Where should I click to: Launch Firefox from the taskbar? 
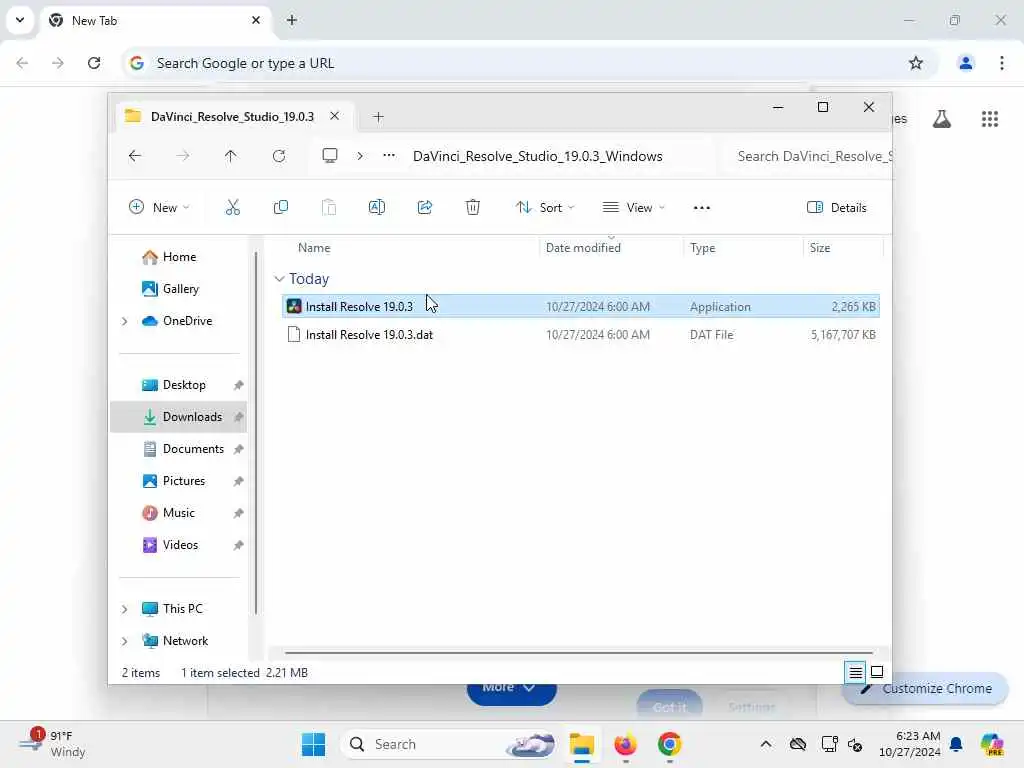coord(626,744)
